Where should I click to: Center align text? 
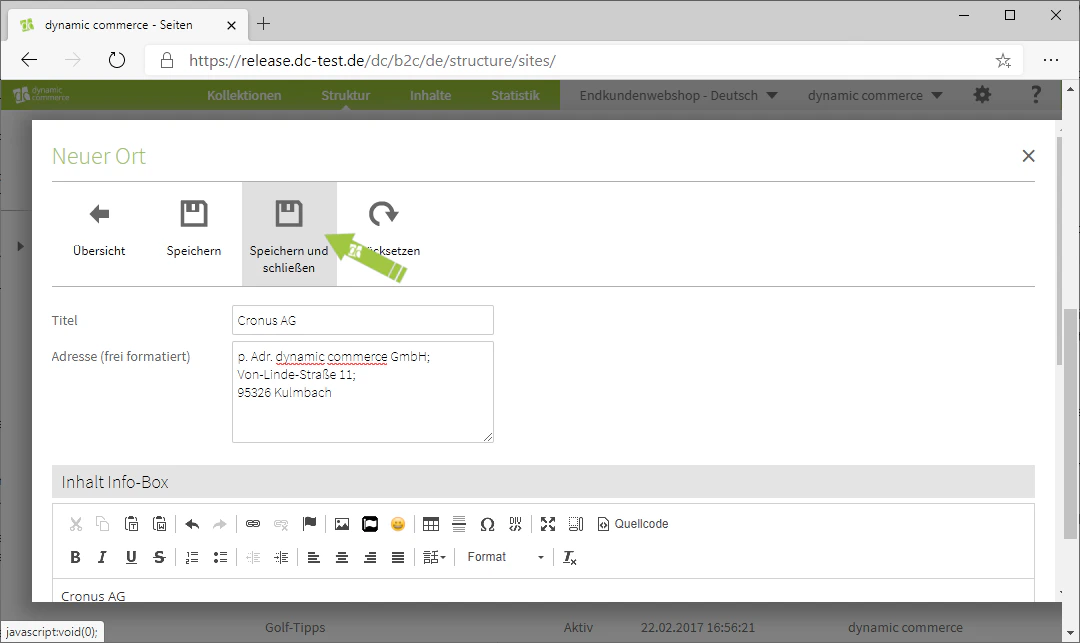pyautogui.click(x=342, y=557)
